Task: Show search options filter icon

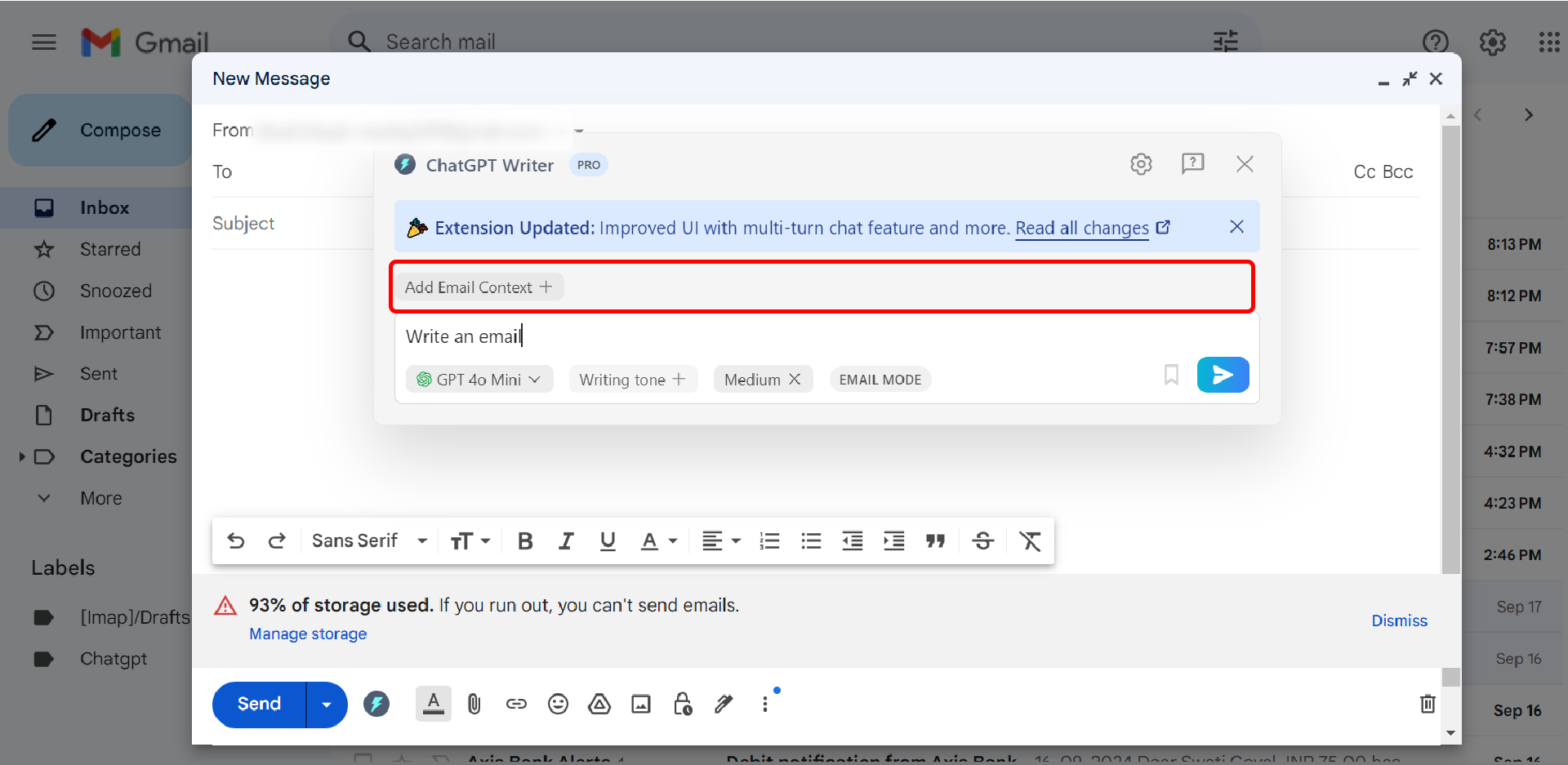Action: (1225, 42)
